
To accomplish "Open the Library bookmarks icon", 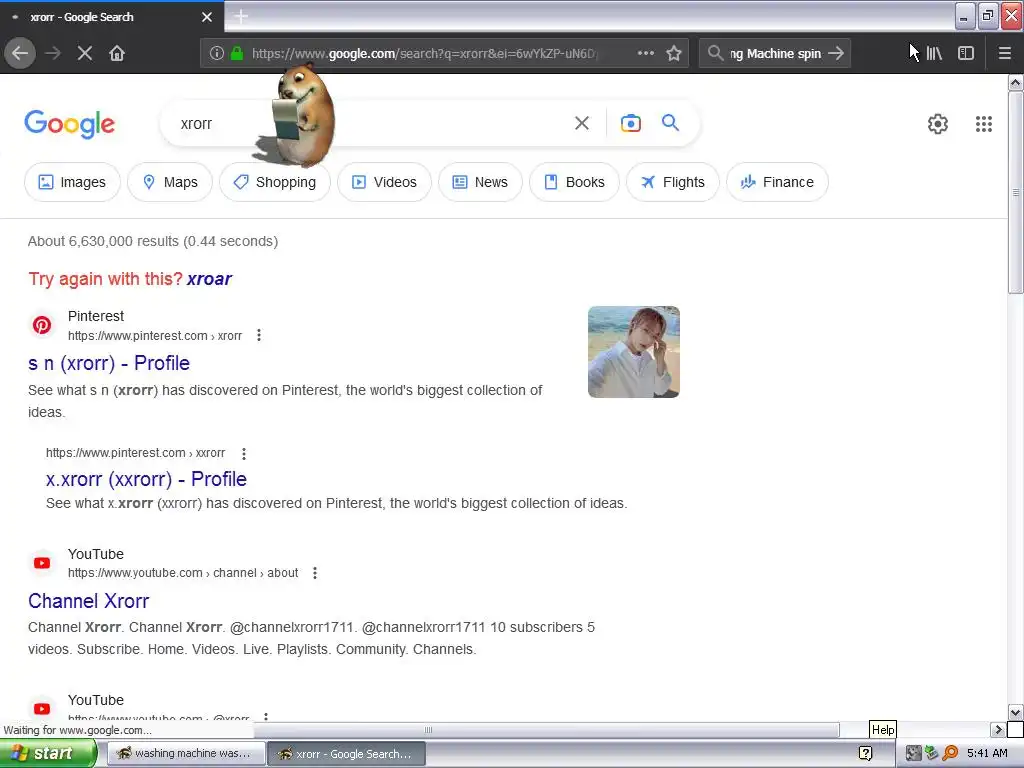I will pyautogui.click(x=934, y=53).
